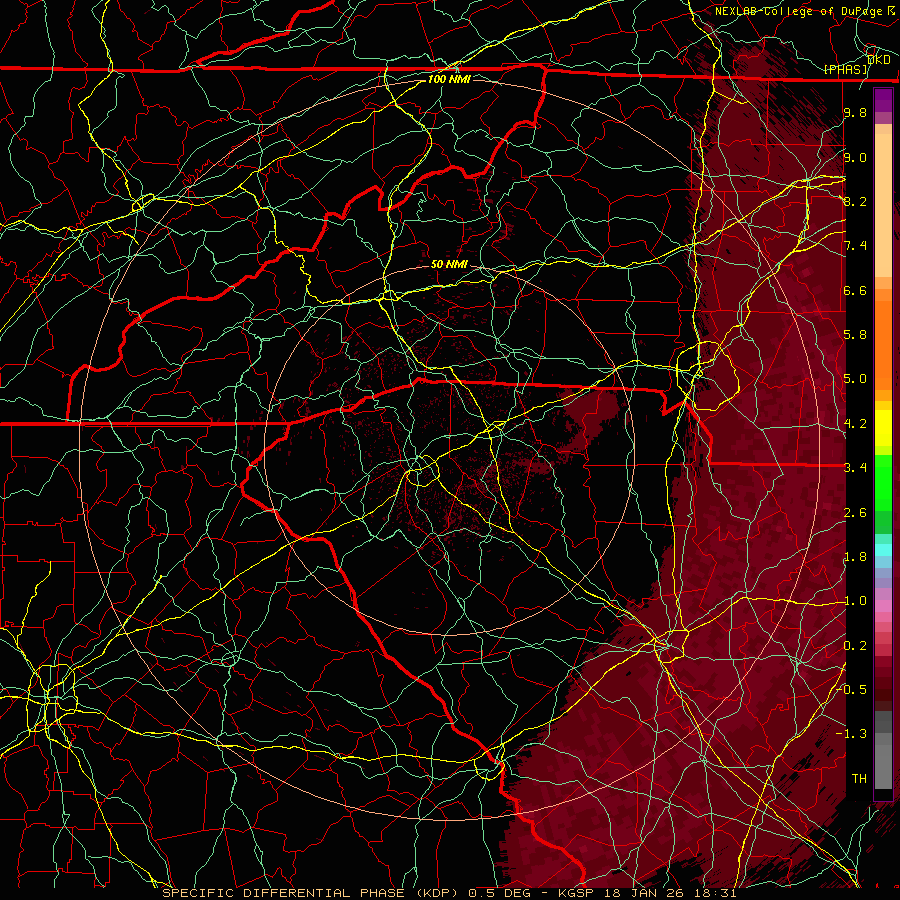Pick the pale peach swatch beside 8.2
The height and width of the screenshot is (900, 900).
tap(883, 207)
